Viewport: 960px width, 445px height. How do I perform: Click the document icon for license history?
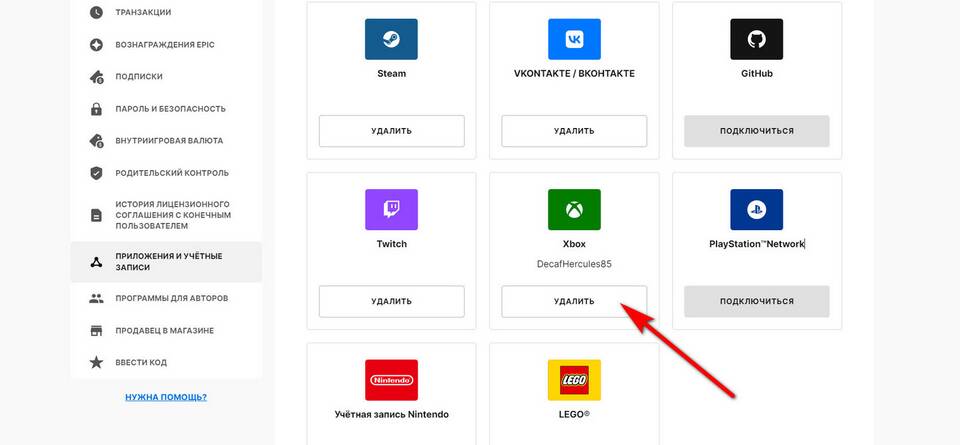96,215
